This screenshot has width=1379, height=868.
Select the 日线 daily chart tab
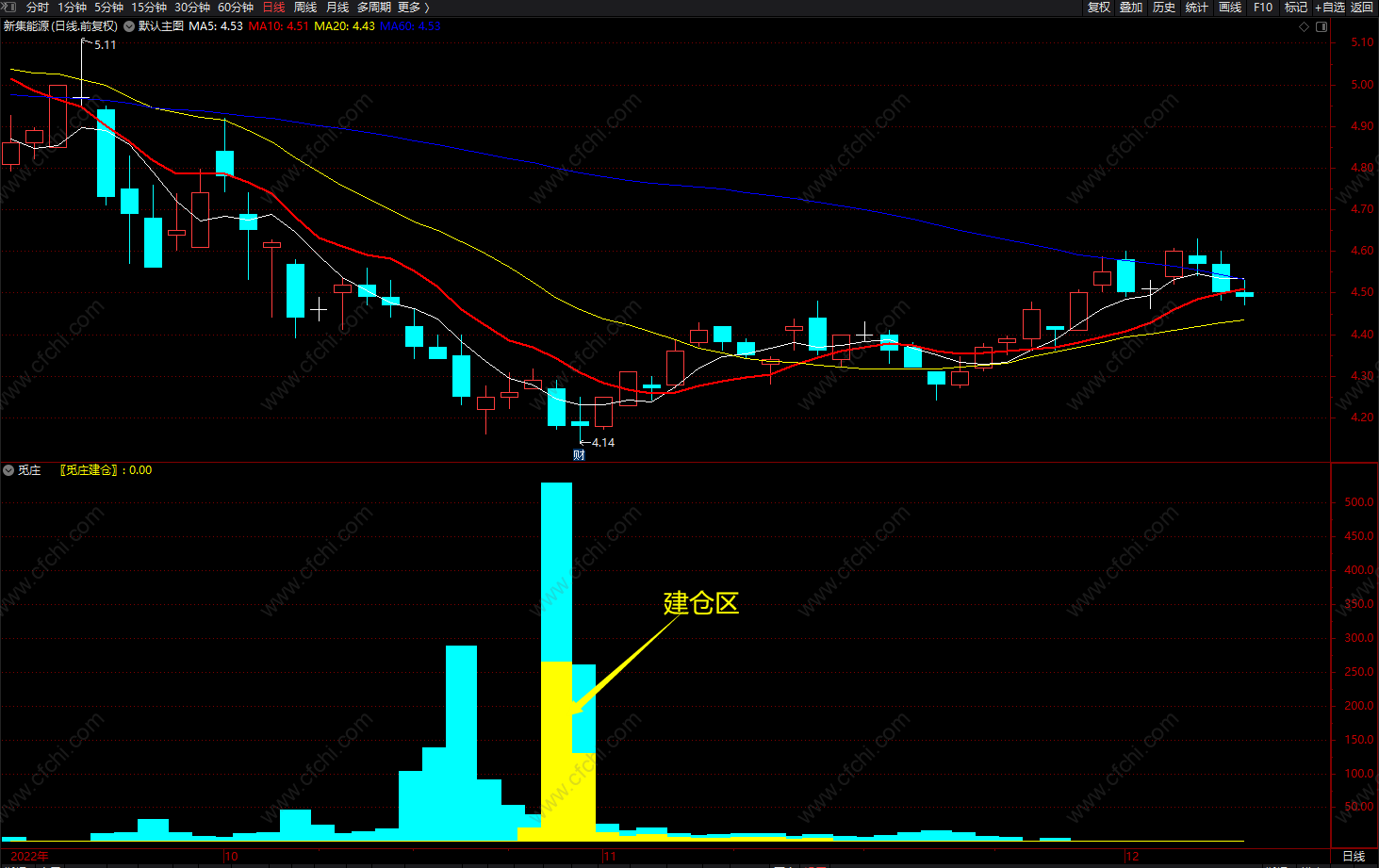coord(273,7)
